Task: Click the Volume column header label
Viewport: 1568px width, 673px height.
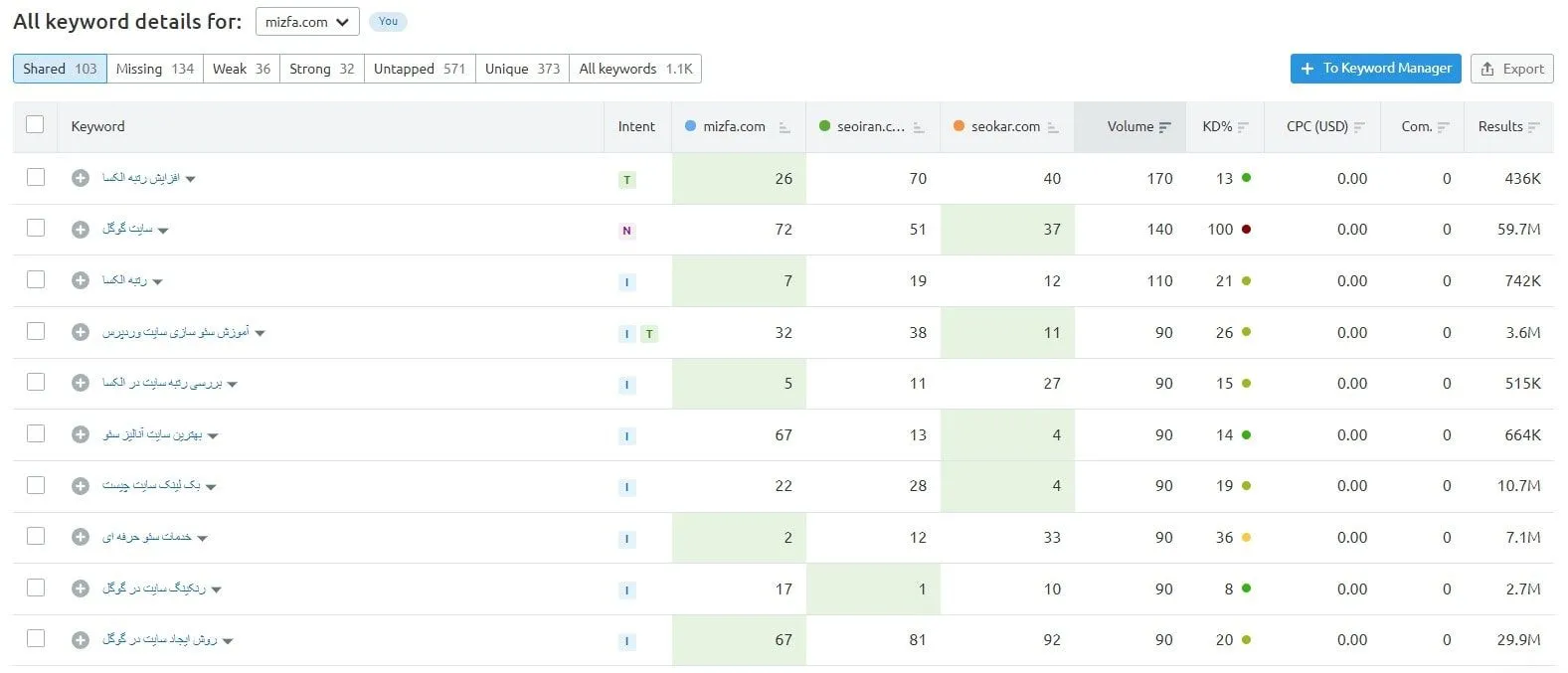Action: (x=1131, y=126)
